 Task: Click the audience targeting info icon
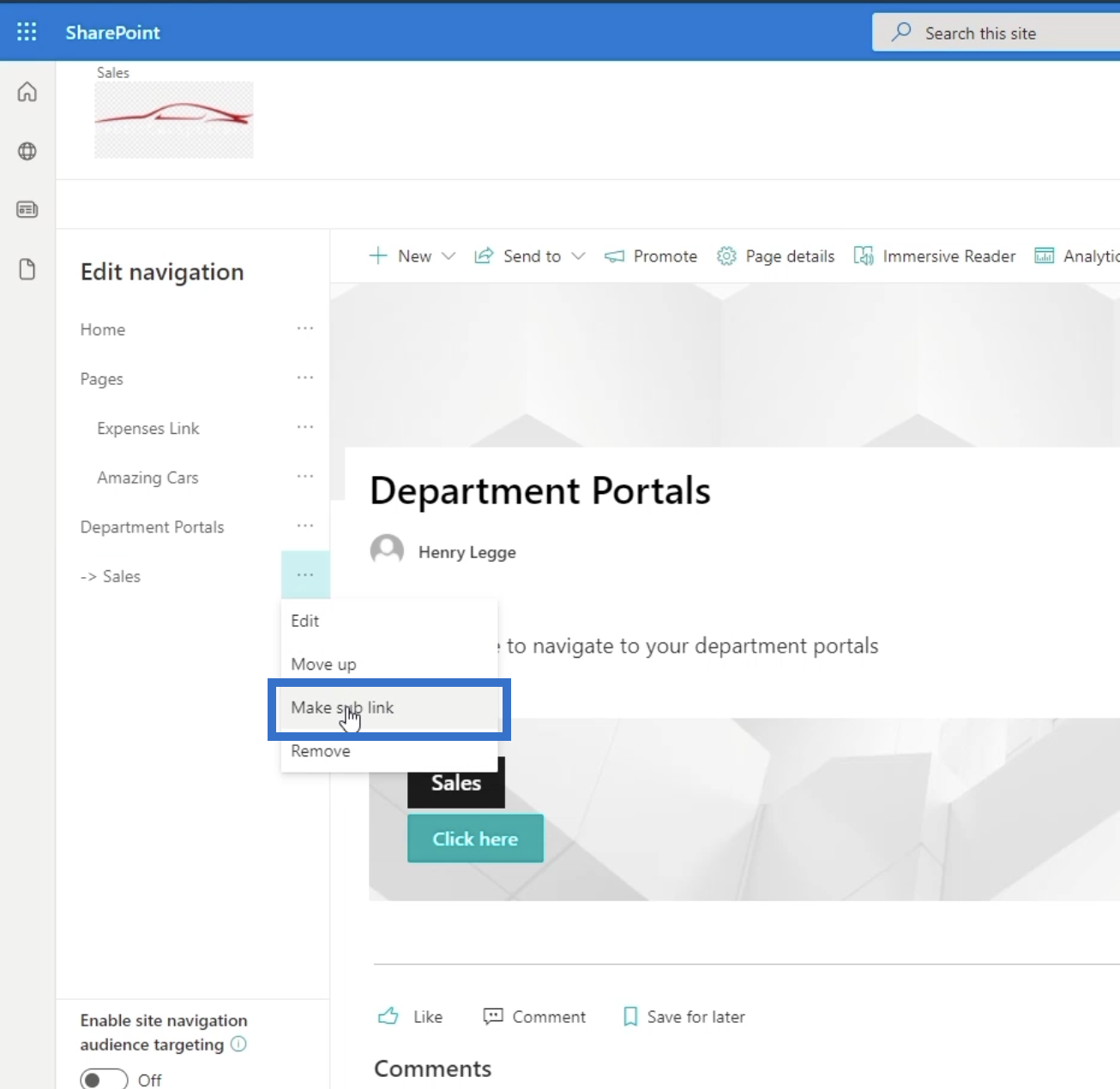tap(238, 1044)
